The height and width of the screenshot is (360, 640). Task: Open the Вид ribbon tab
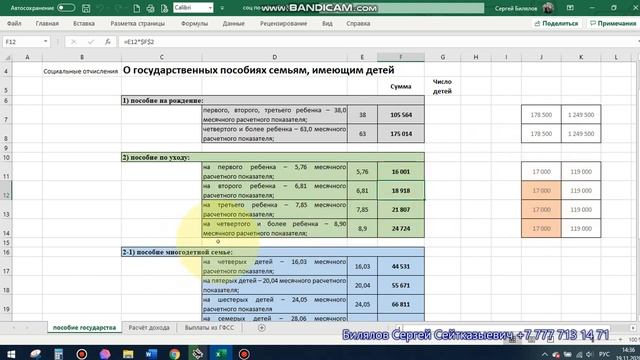[327, 24]
